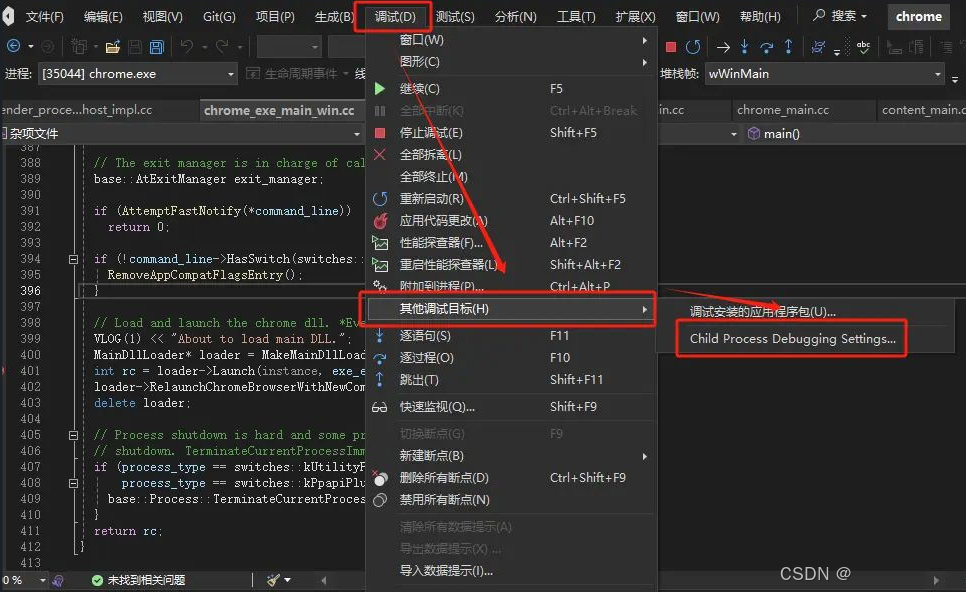The image size is (966, 592).
Task: Select 禁用所有断点(N) menu entry
Action: [x=511, y=500]
